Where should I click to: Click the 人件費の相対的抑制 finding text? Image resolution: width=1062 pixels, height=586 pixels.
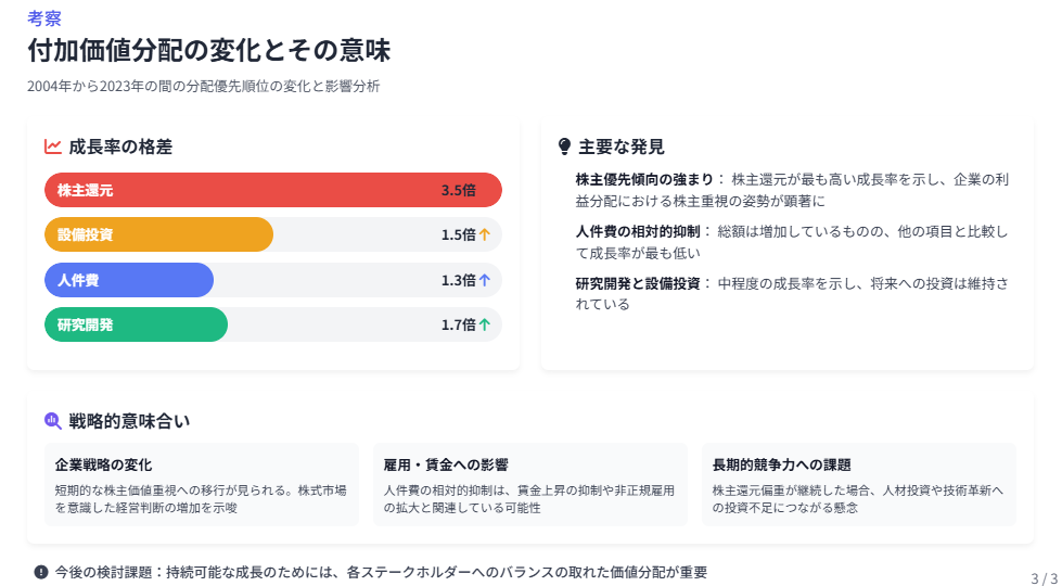[637, 232]
